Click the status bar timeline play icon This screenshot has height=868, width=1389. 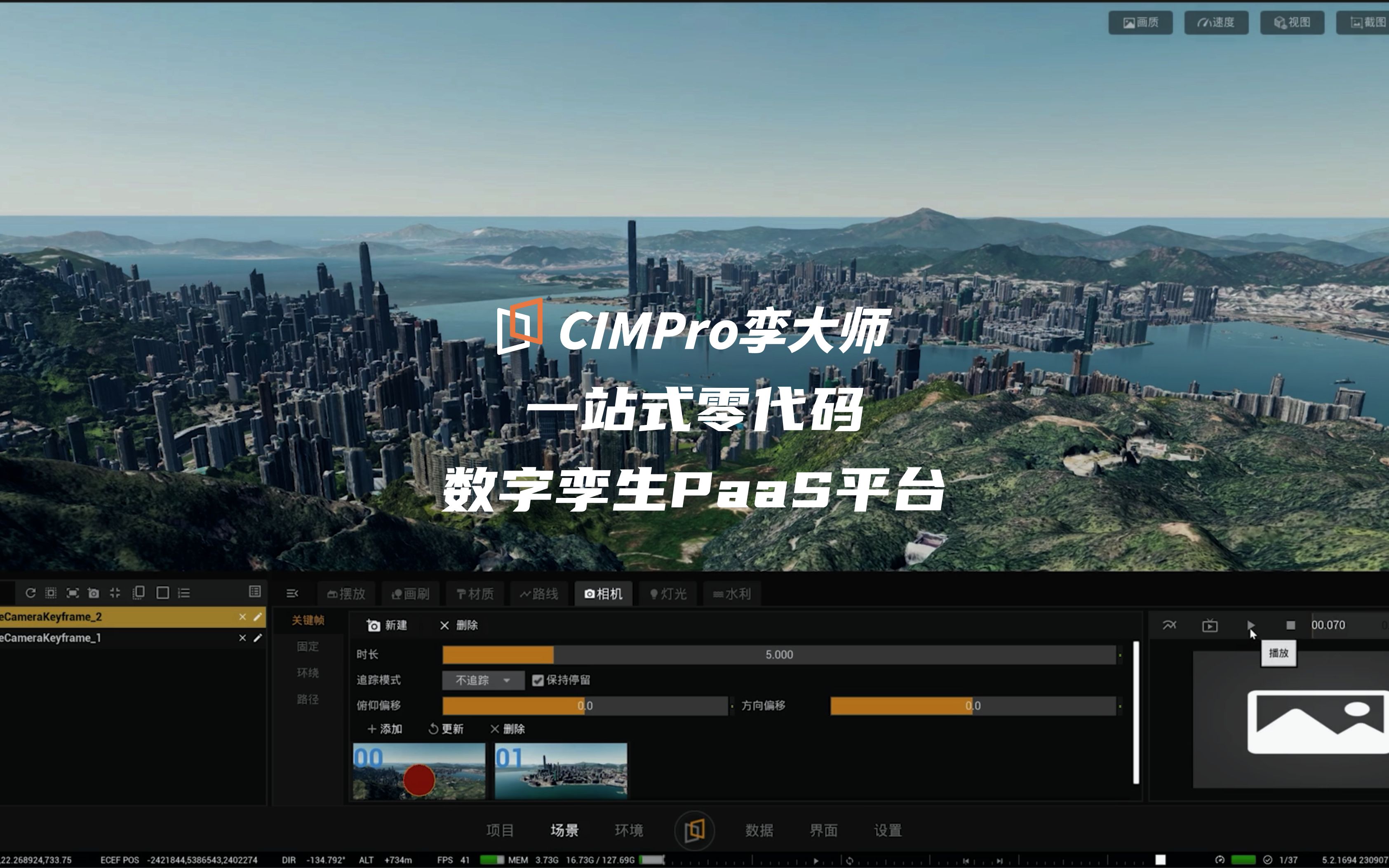coord(816,861)
